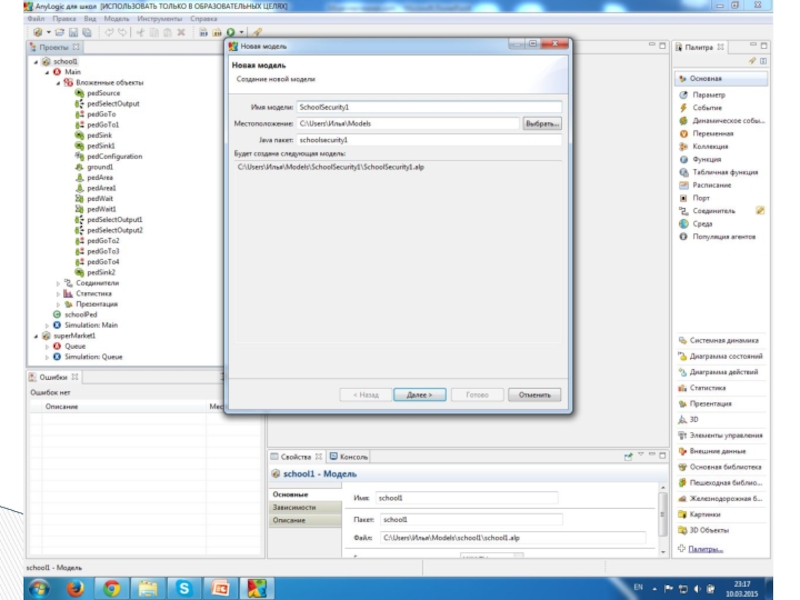Open the Файл menu
Image resolution: width=800 pixels, height=600 pixels.
36,18
